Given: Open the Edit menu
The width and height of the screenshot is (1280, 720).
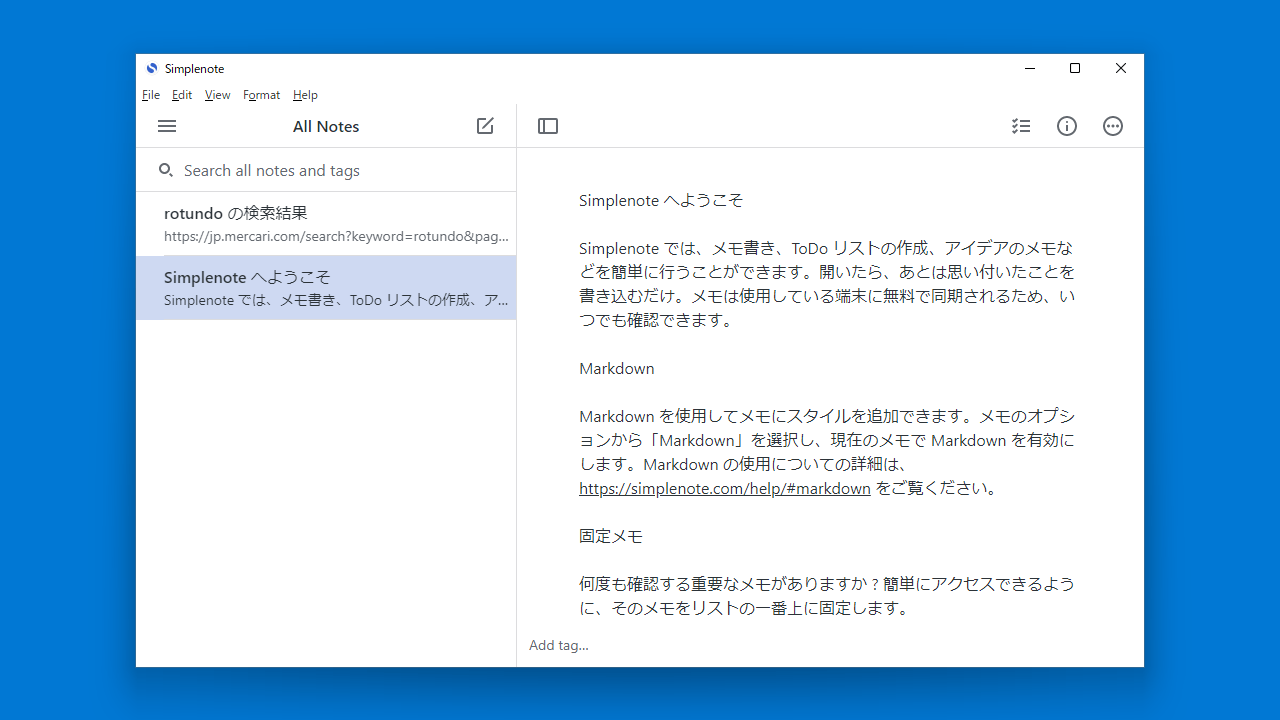Looking at the screenshot, I should 182,95.
